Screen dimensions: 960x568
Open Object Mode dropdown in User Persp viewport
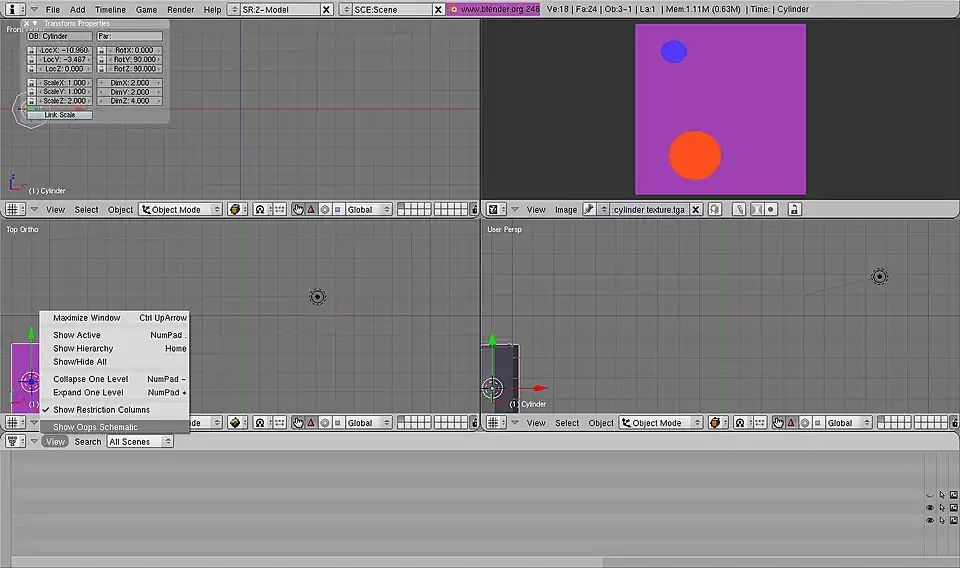click(658, 423)
